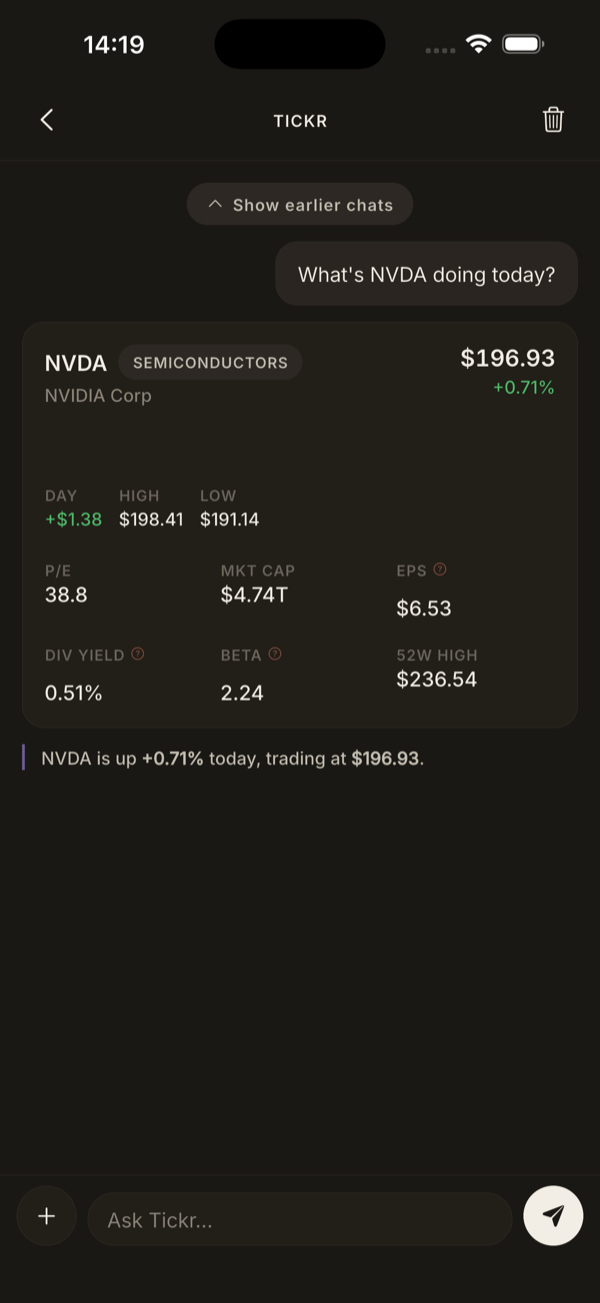Screen dimensions: 600x1303
Task: Expand Show earlier chats
Action: coord(300,204)
